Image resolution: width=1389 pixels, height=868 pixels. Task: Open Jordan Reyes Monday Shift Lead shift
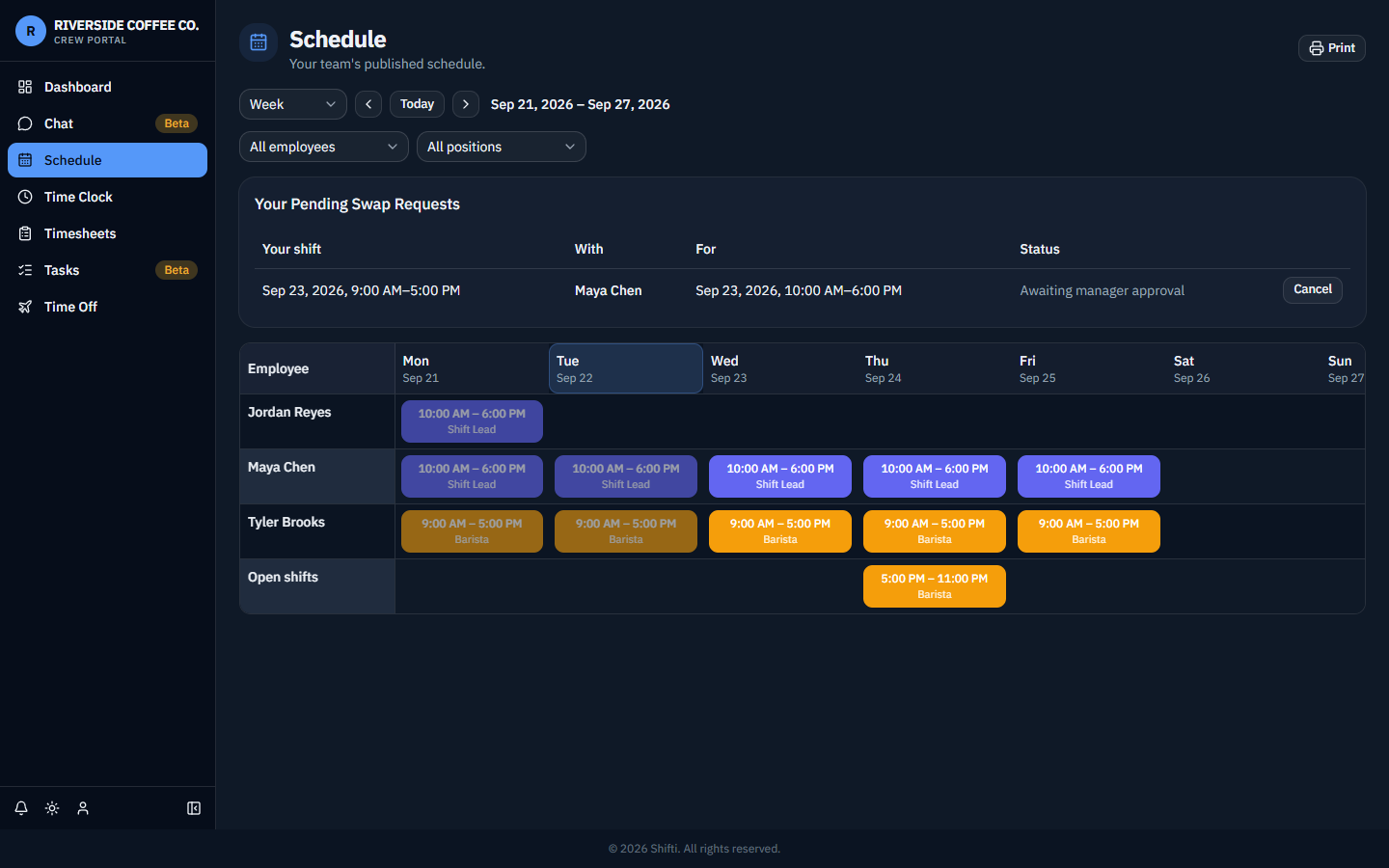tap(472, 421)
